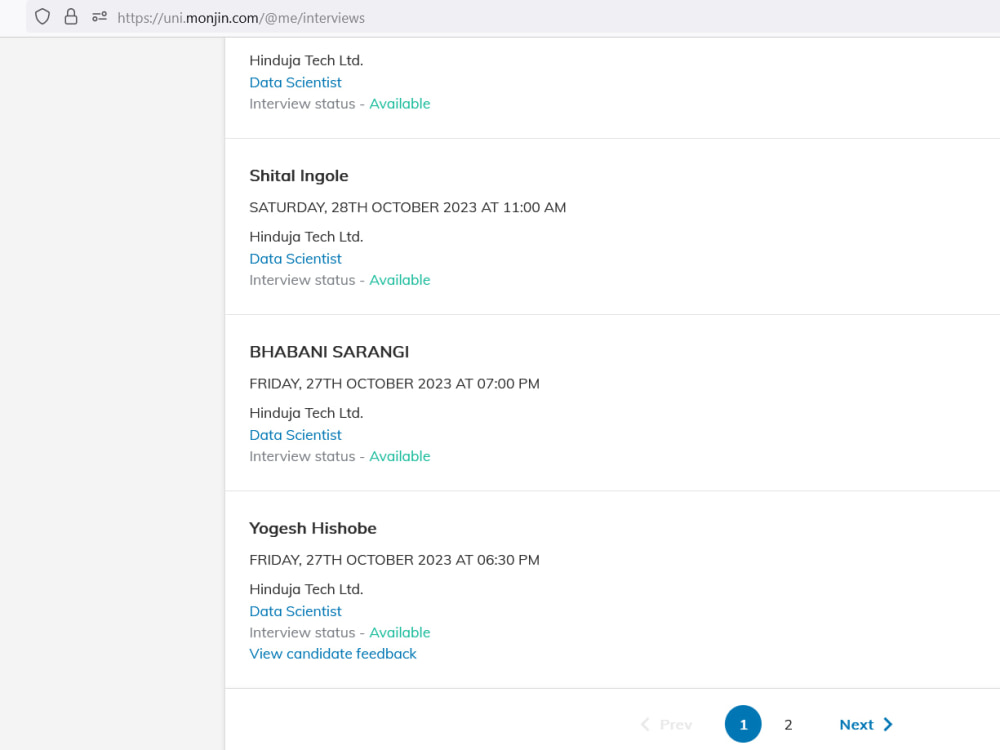Click FRIDAY, 27TH OCTOBER 2023 AT 07:00 PM

394,383
